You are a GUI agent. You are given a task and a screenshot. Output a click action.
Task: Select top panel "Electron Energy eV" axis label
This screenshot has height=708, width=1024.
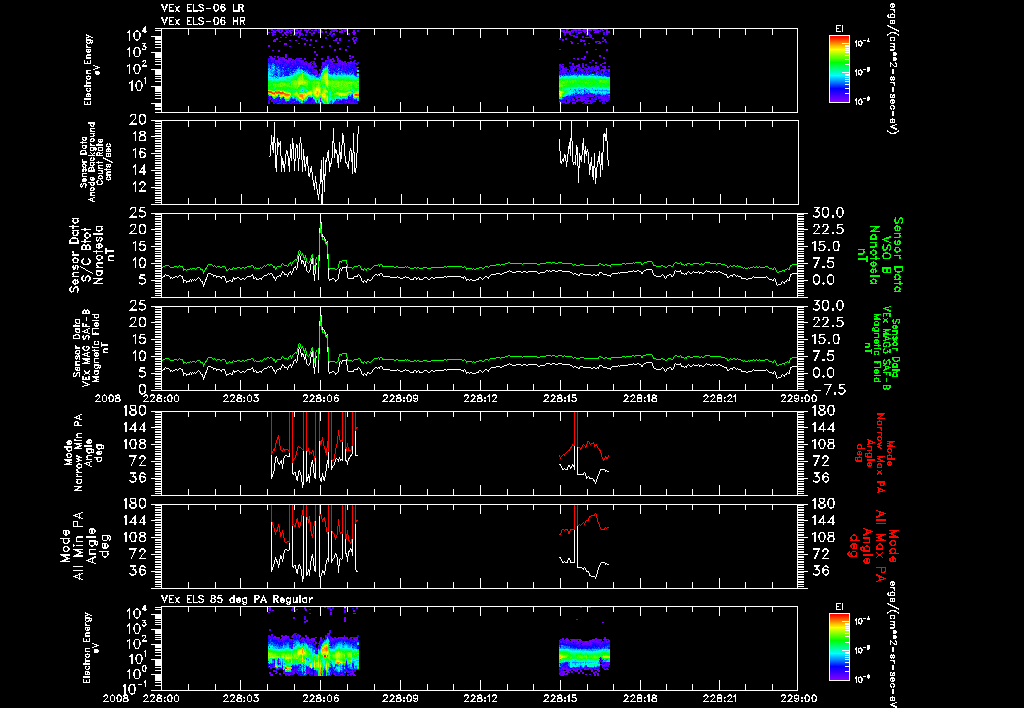[91, 70]
